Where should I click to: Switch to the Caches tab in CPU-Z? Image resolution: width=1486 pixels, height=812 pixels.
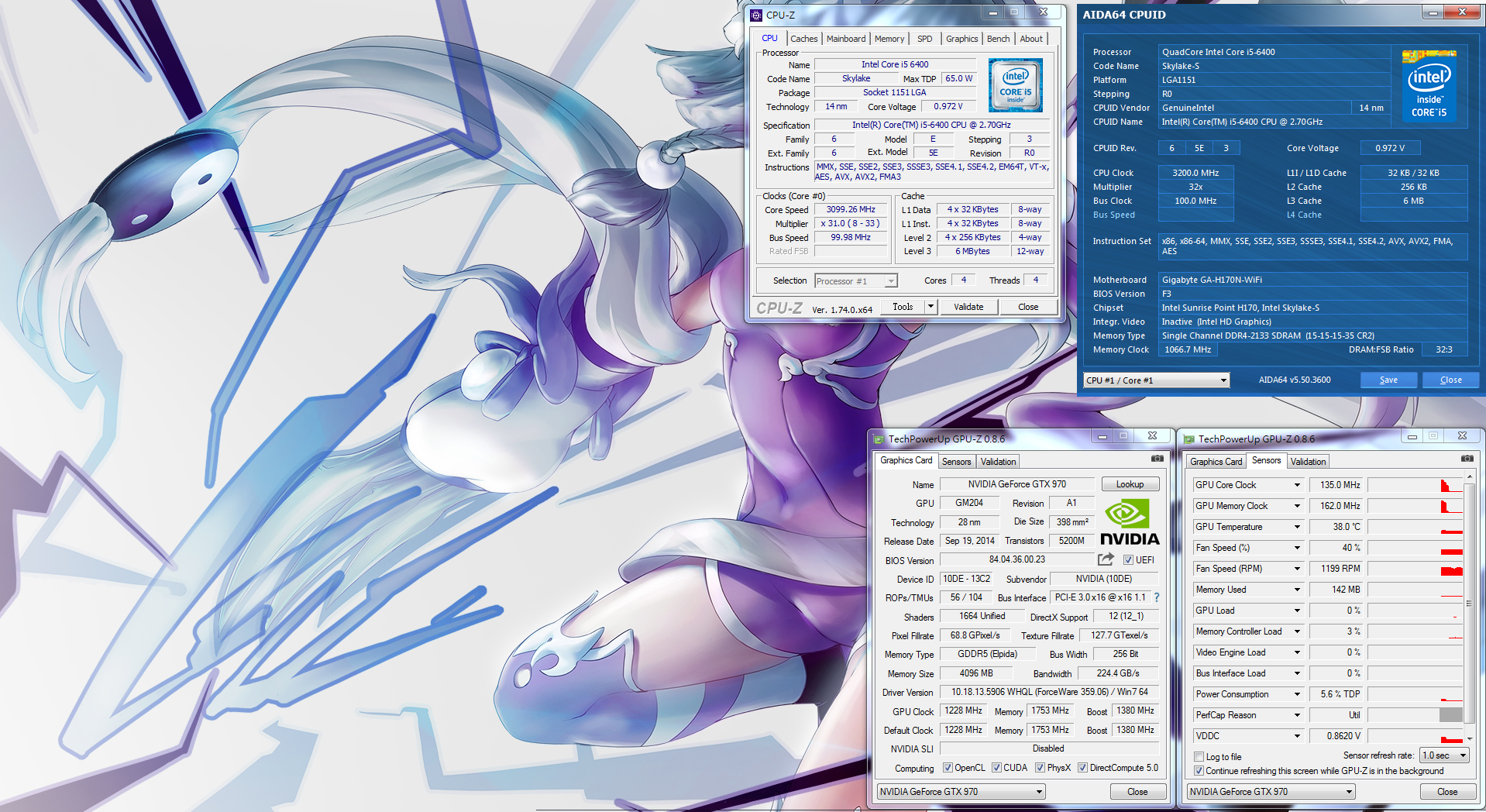point(803,39)
